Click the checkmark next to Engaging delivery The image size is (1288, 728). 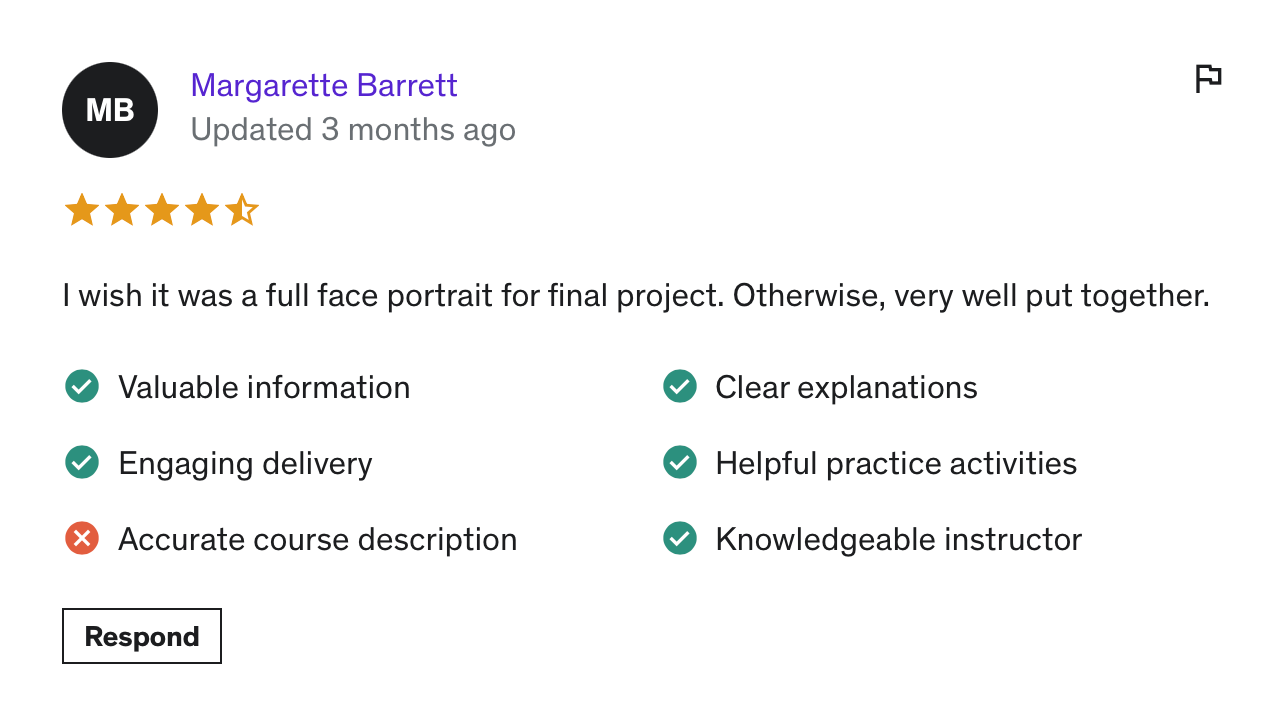tap(82, 463)
